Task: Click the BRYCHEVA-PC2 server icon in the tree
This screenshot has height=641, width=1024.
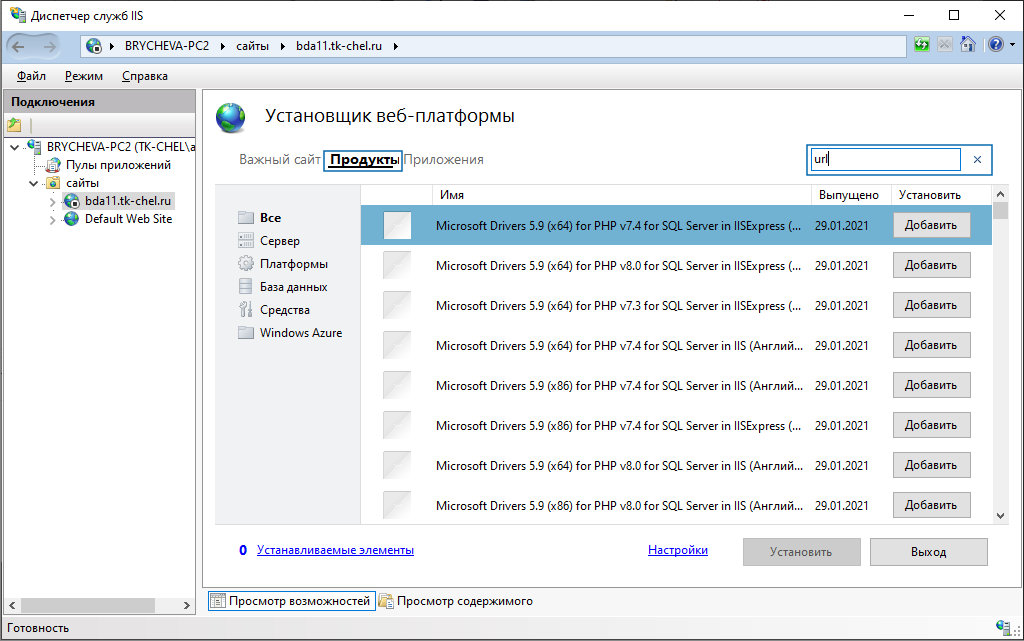Action: point(35,147)
